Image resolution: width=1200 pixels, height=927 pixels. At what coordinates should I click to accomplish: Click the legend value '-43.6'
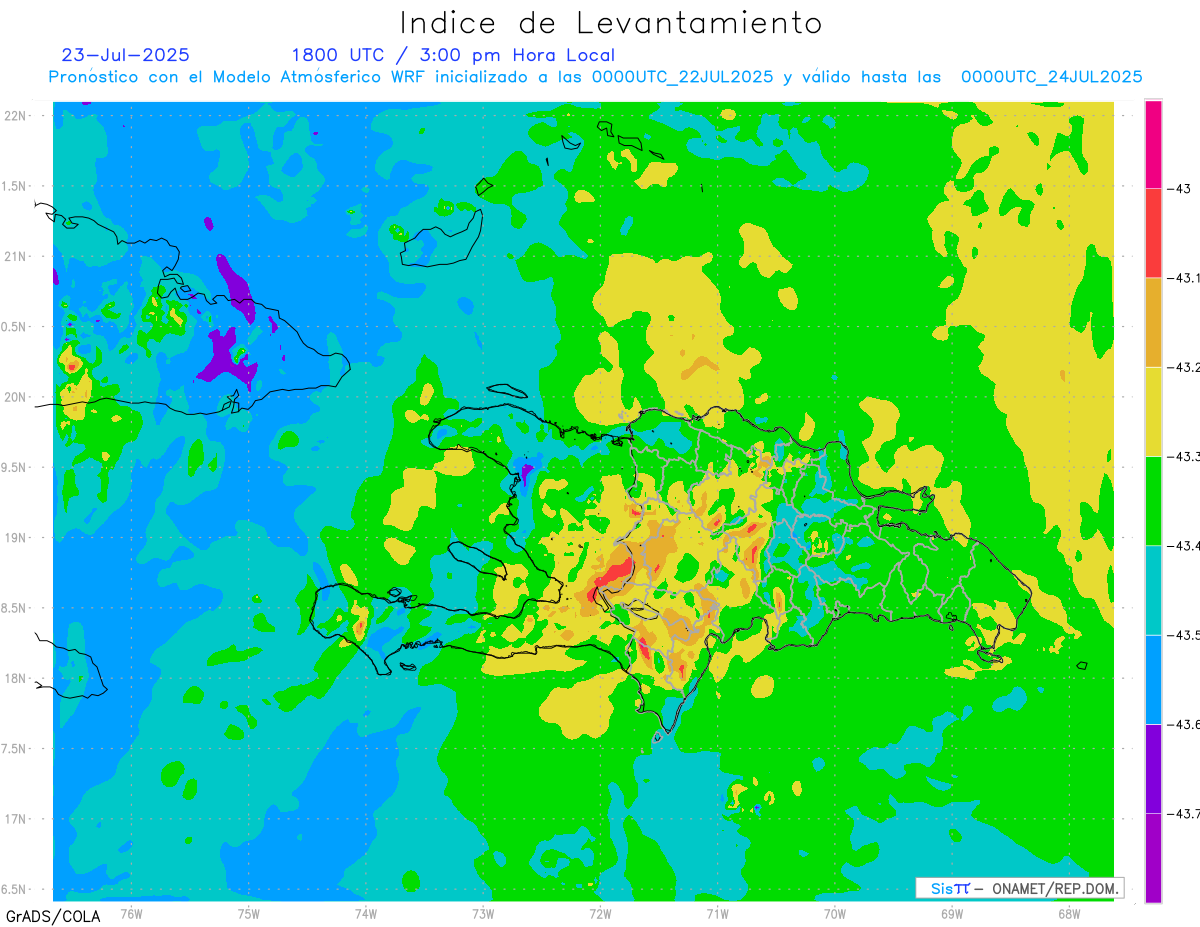click(x=1184, y=724)
